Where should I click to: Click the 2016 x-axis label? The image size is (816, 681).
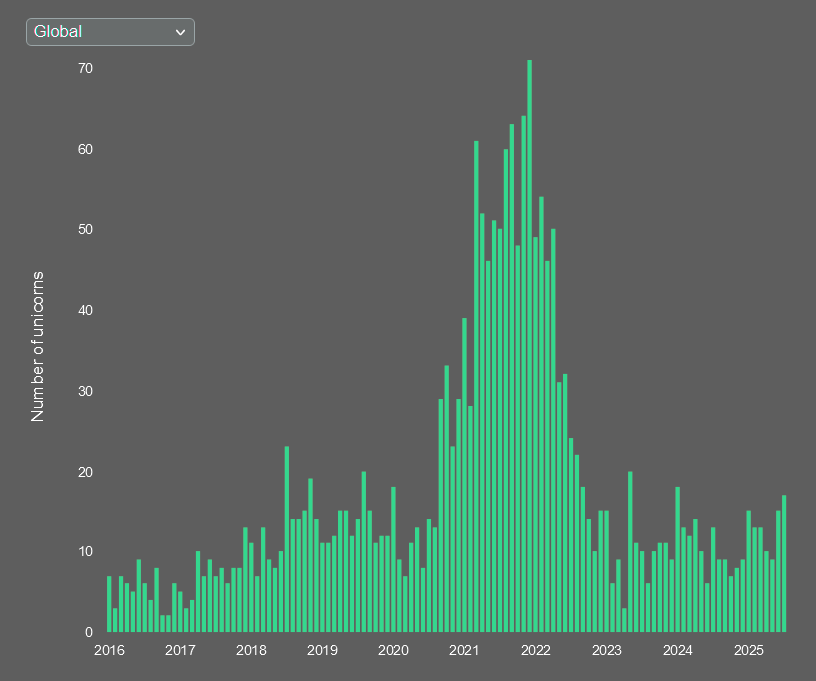pyautogui.click(x=109, y=650)
